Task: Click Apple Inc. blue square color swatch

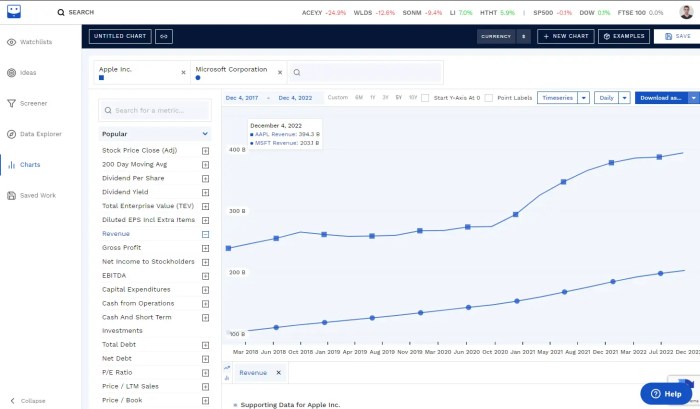Action: click(101, 78)
